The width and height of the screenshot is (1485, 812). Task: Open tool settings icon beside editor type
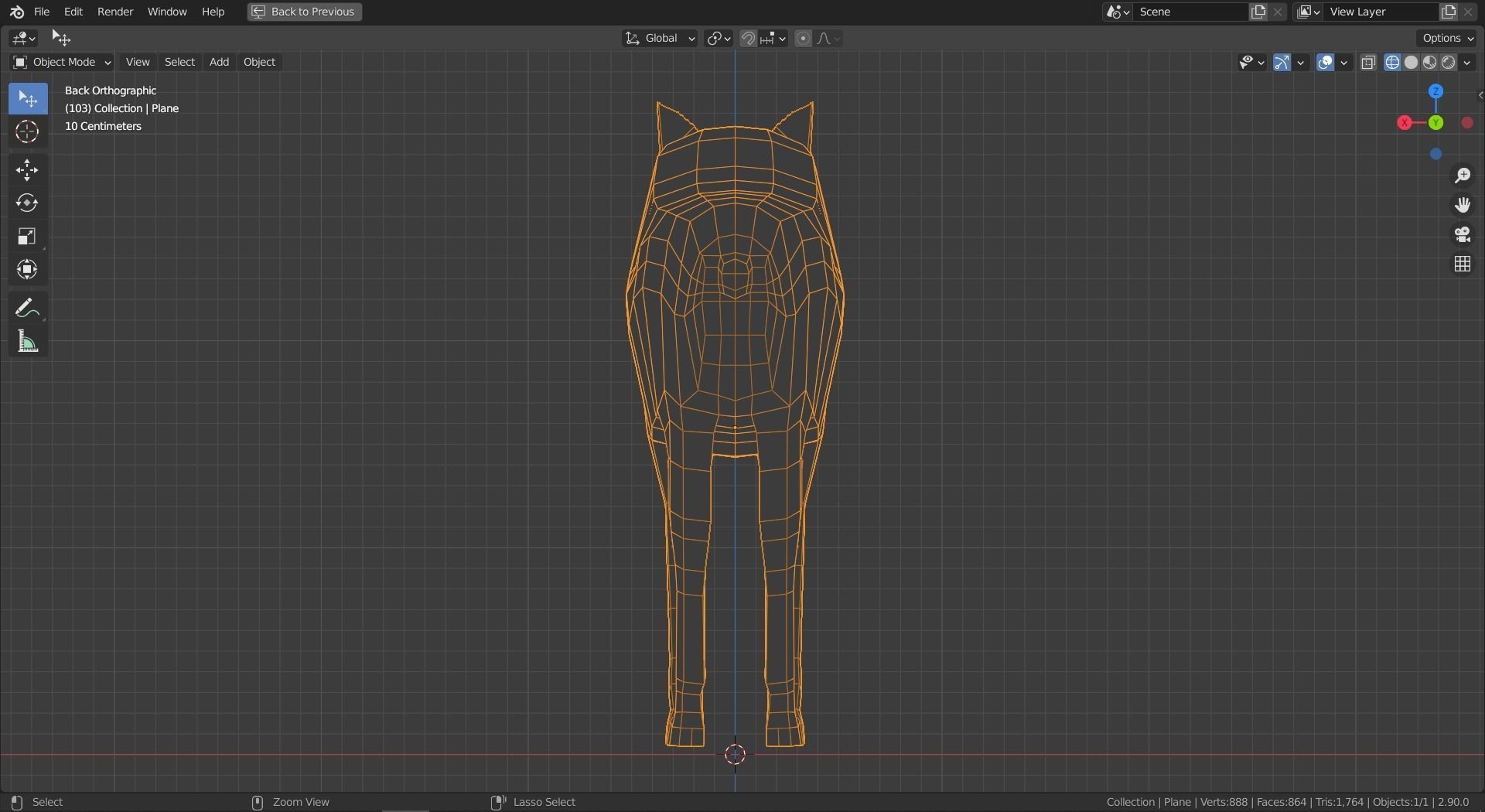(x=61, y=38)
